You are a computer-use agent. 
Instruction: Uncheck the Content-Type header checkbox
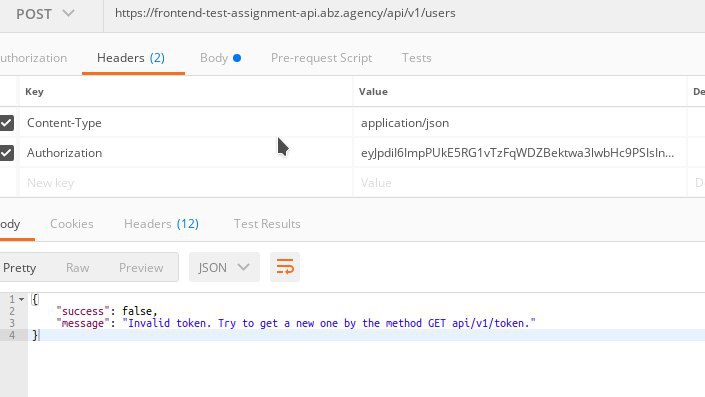tap(6, 123)
